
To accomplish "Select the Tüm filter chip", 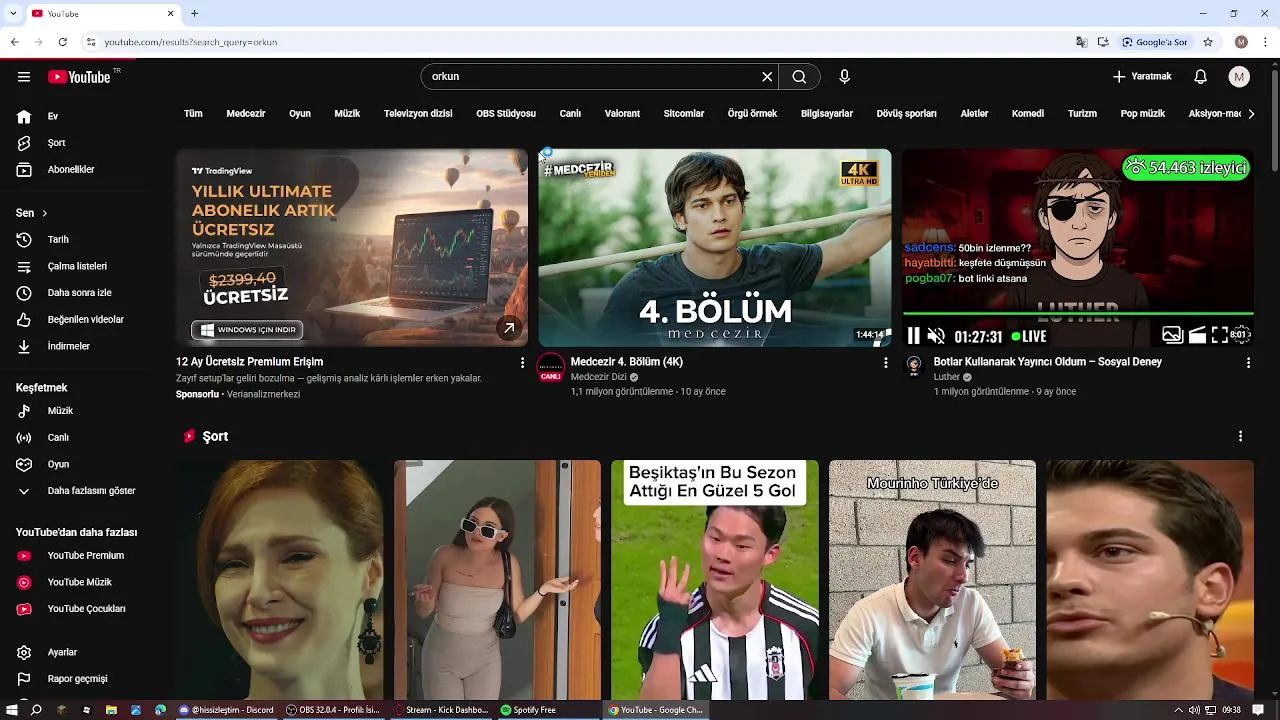I will tap(193, 114).
